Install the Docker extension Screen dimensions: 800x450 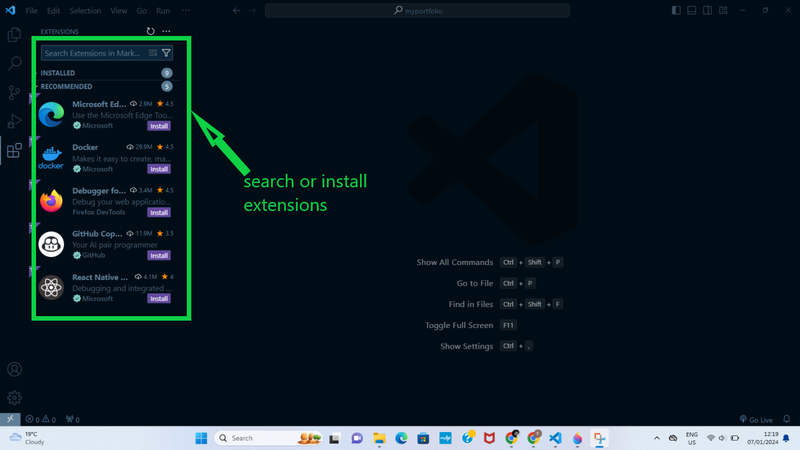click(x=159, y=169)
